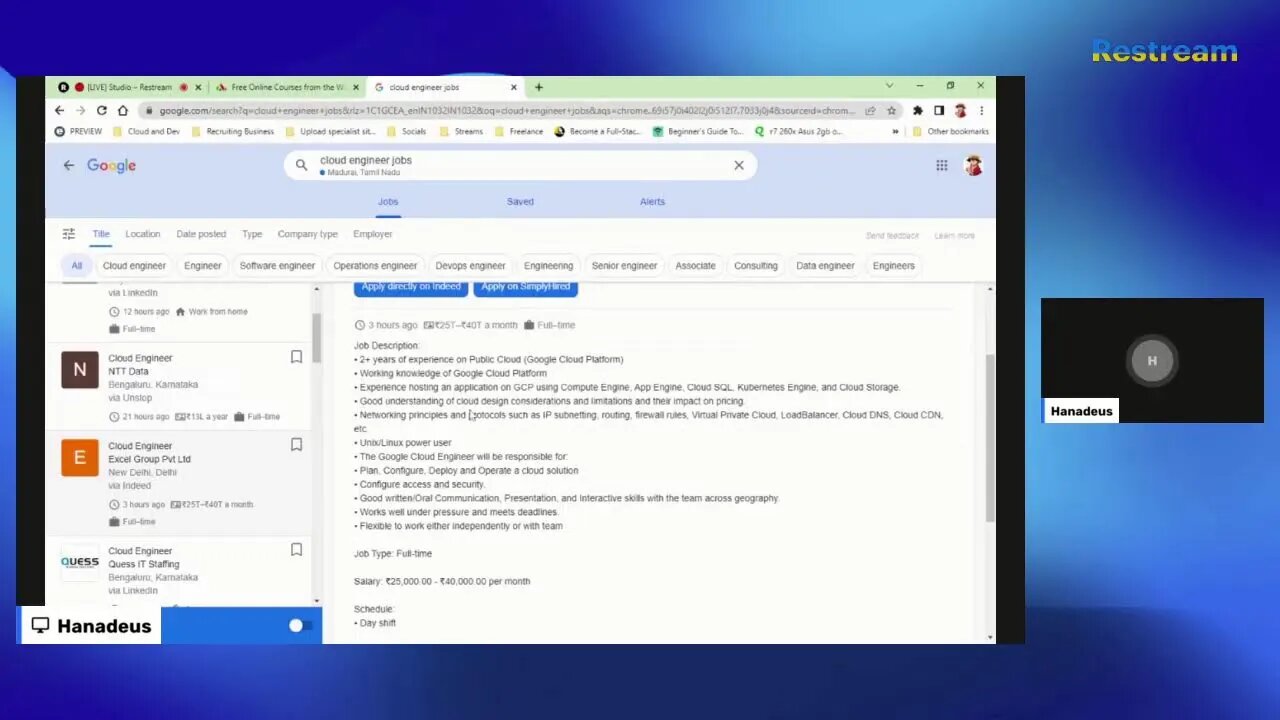Filter by Operations engineer chip
This screenshot has height=720, width=1280.
click(375, 266)
